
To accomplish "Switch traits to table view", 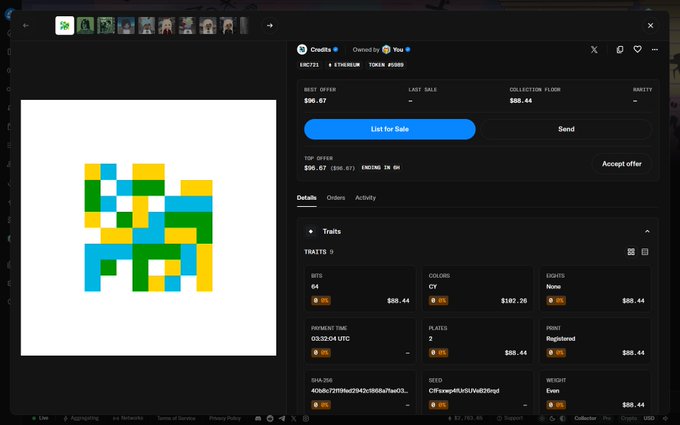I will coord(645,252).
